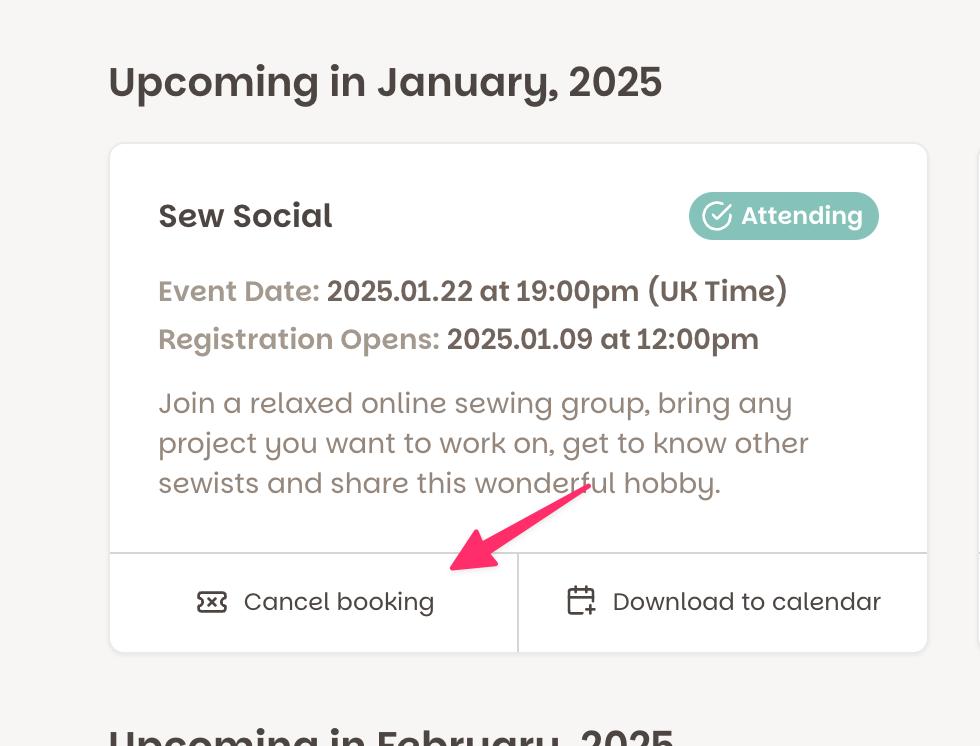The image size is (980, 746).
Task: Click the next event card edge at right
Action: point(978,400)
